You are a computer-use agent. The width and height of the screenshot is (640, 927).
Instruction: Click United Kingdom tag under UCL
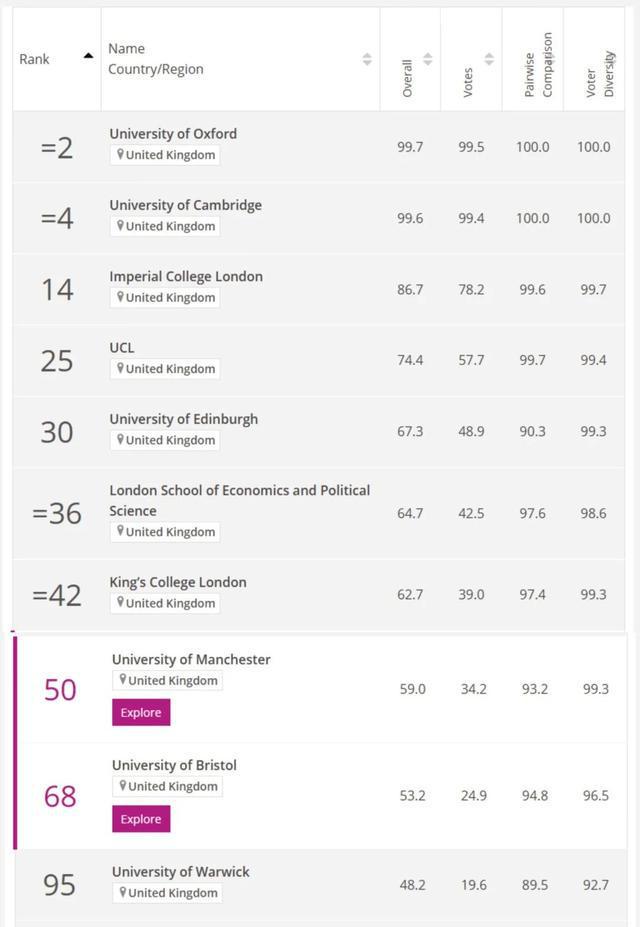click(x=165, y=369)
